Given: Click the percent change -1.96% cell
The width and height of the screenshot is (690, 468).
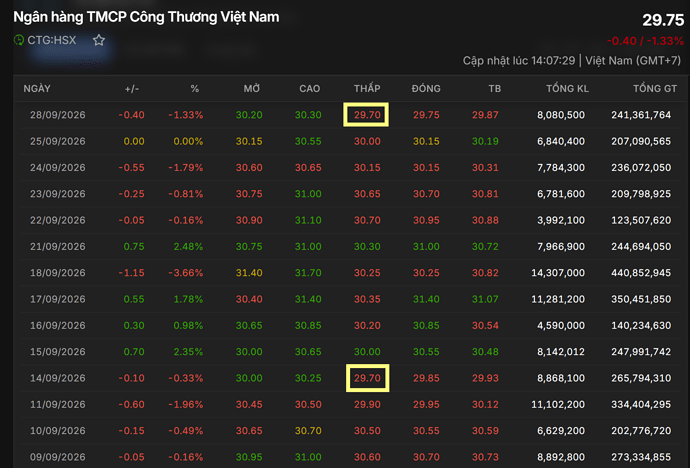Looking at the screenshot, I should point(186,405).
